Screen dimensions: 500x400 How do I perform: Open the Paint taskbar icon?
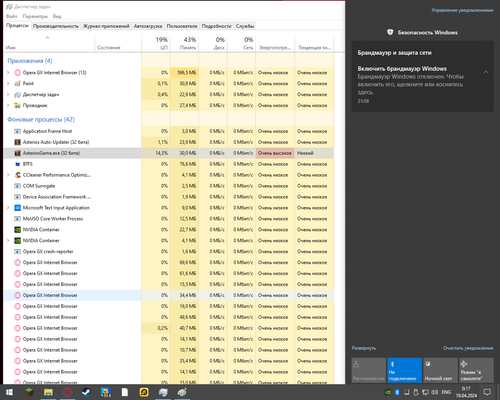[x=182, y=392]
